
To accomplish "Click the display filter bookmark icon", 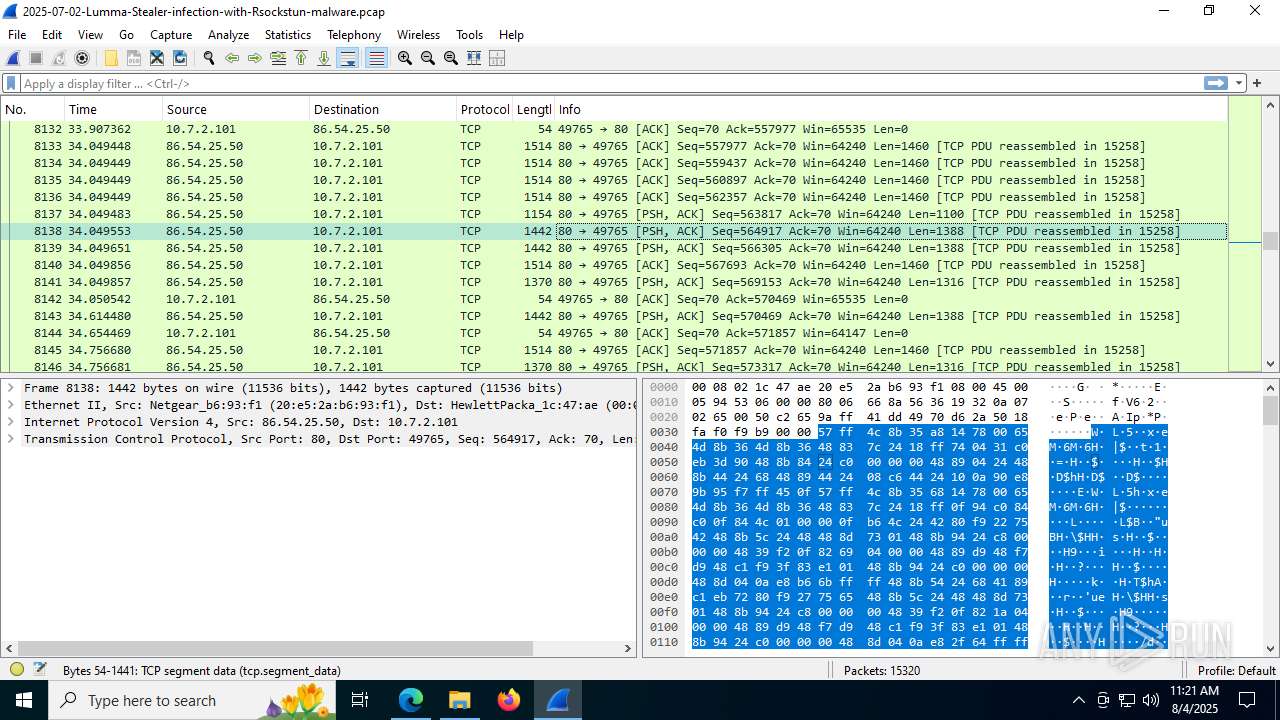I will click(12, 83).
